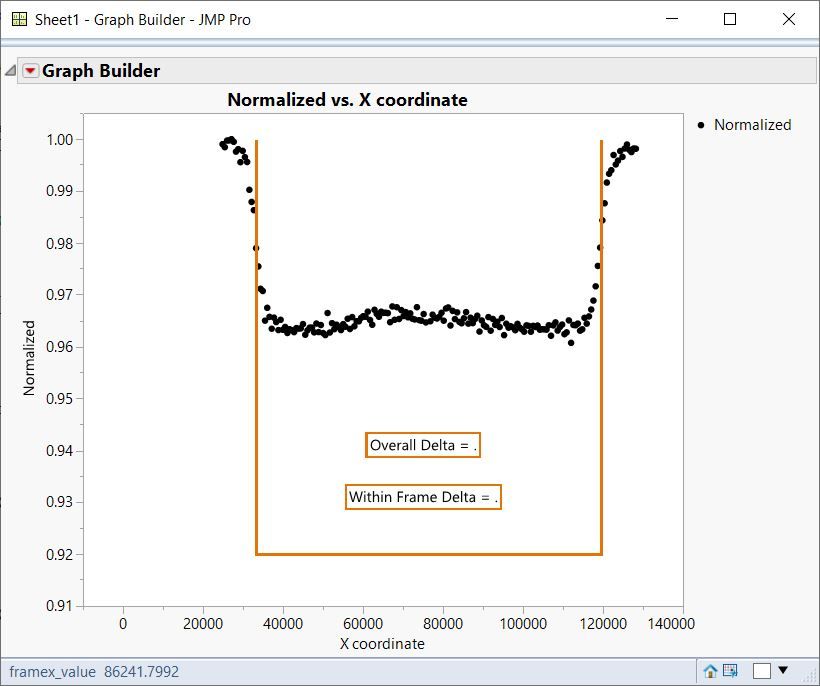Screen dimensions: 820x686
Task: Toggle the empty checkbox in the status bar
Action: (761, 671)
